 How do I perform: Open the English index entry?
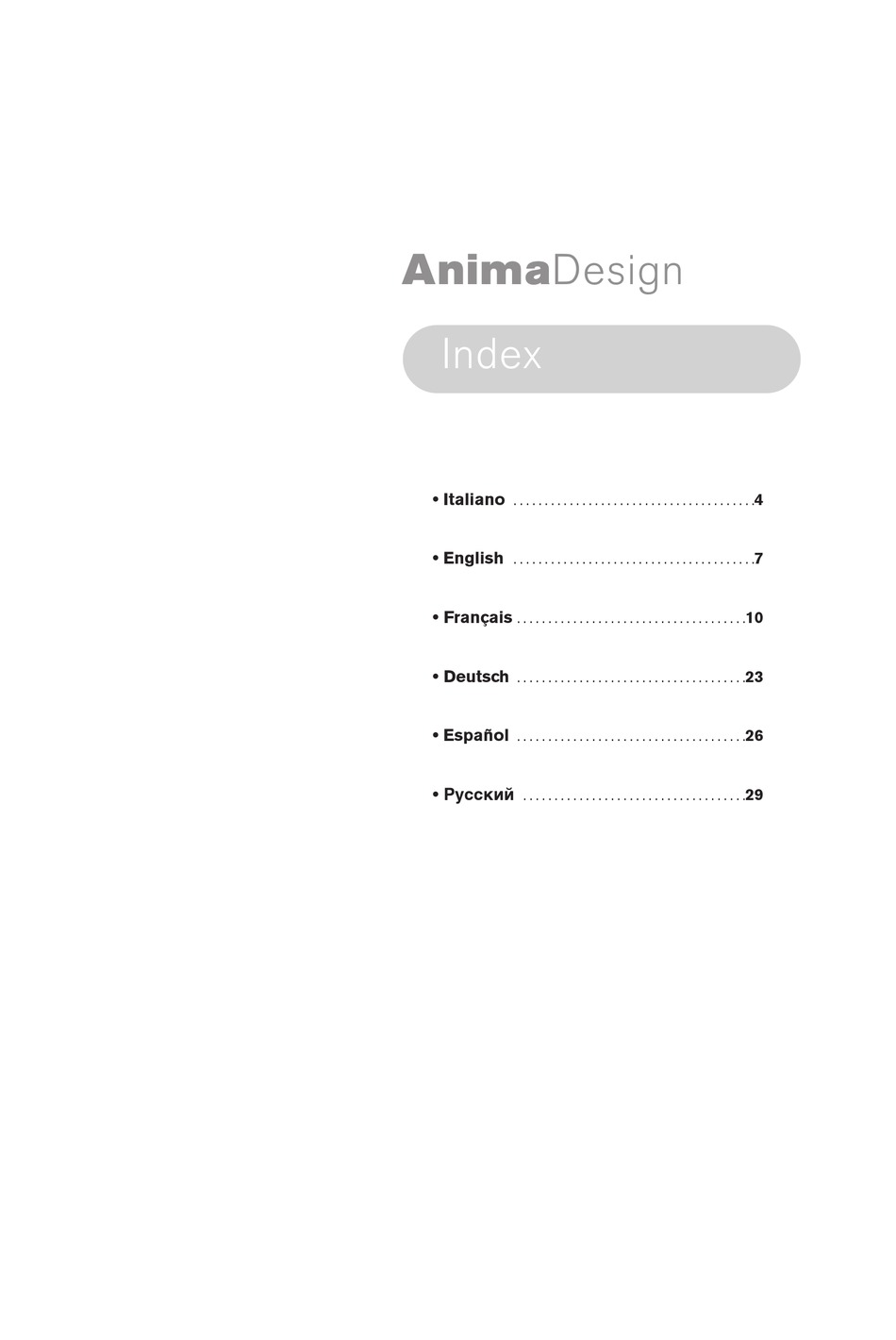pyautogui.click(x=473, y=559)
